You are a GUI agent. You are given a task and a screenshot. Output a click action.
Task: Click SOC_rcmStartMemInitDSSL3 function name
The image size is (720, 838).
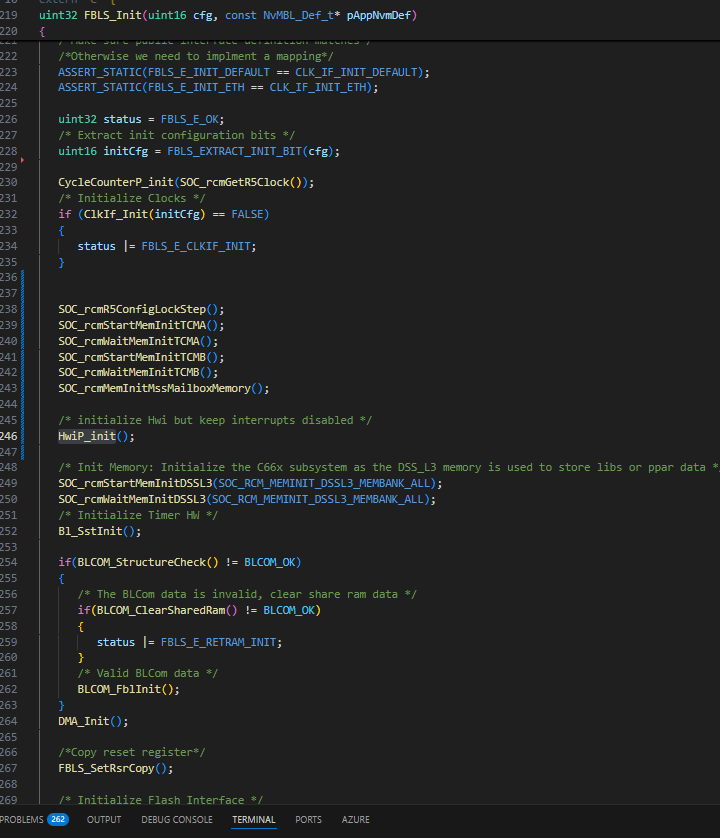(135, 483)
